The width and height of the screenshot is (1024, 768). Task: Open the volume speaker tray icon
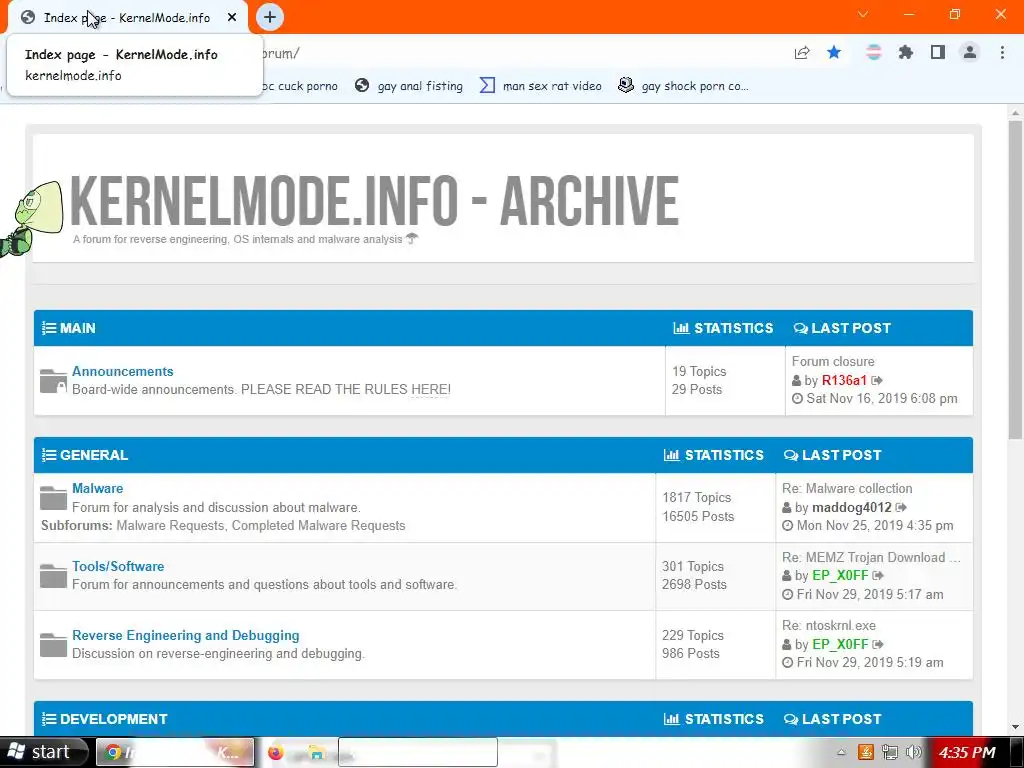914,752
